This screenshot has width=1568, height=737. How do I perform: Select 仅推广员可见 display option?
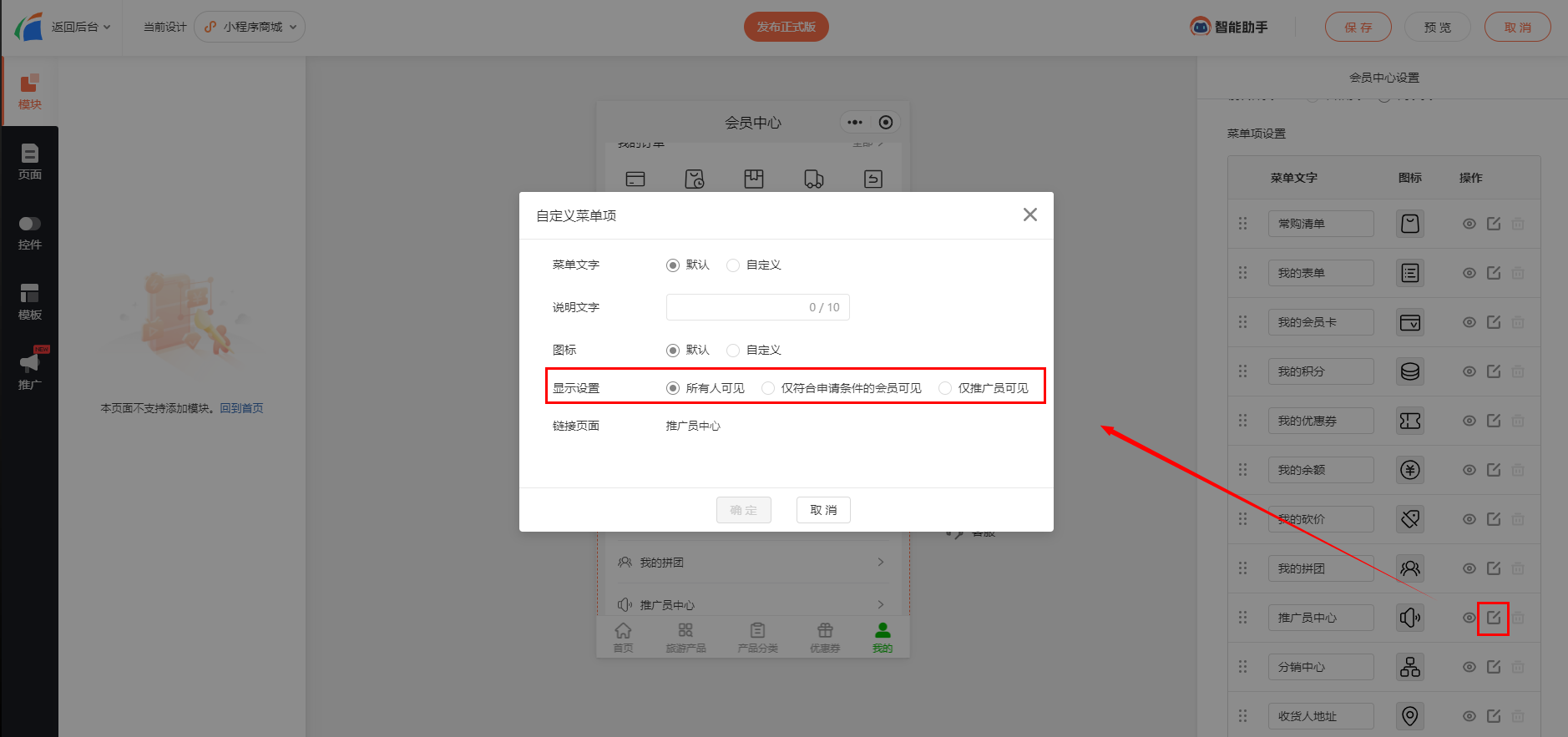(945, 388)
